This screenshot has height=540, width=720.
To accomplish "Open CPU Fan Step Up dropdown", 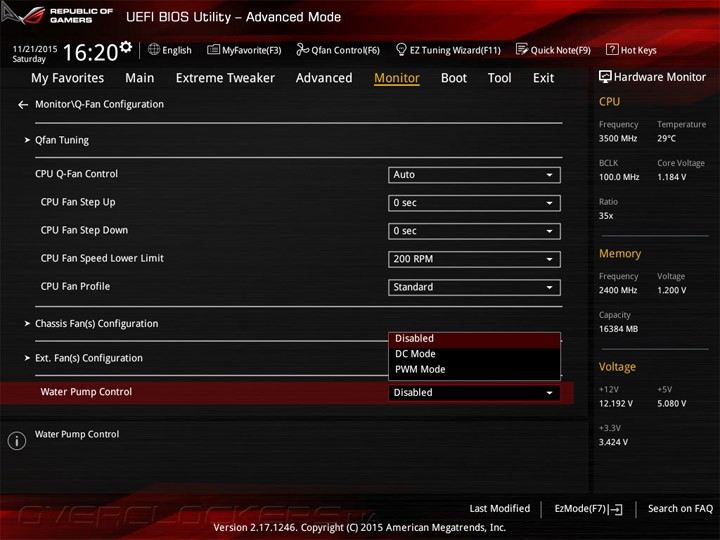I will pos(474,203).
